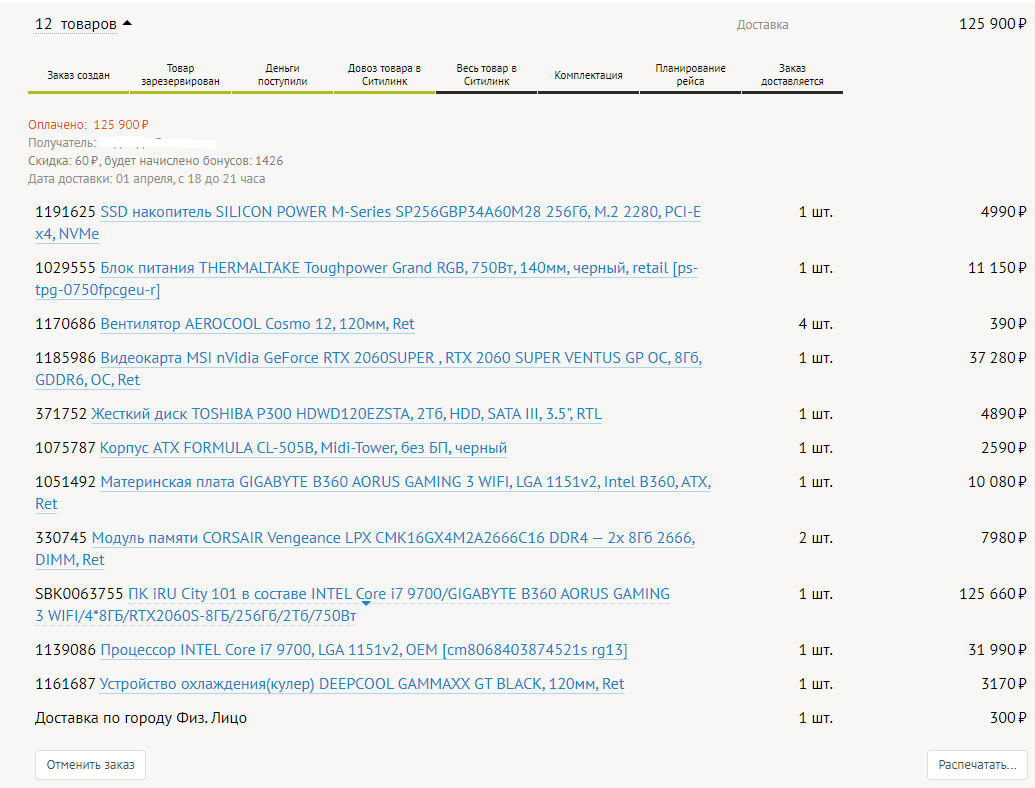Image resolution: width=1035 pixels, height=788 pixels.
Task: Open Жесткий диск TOSHIBA P300 link
Action: coord(347,414)
